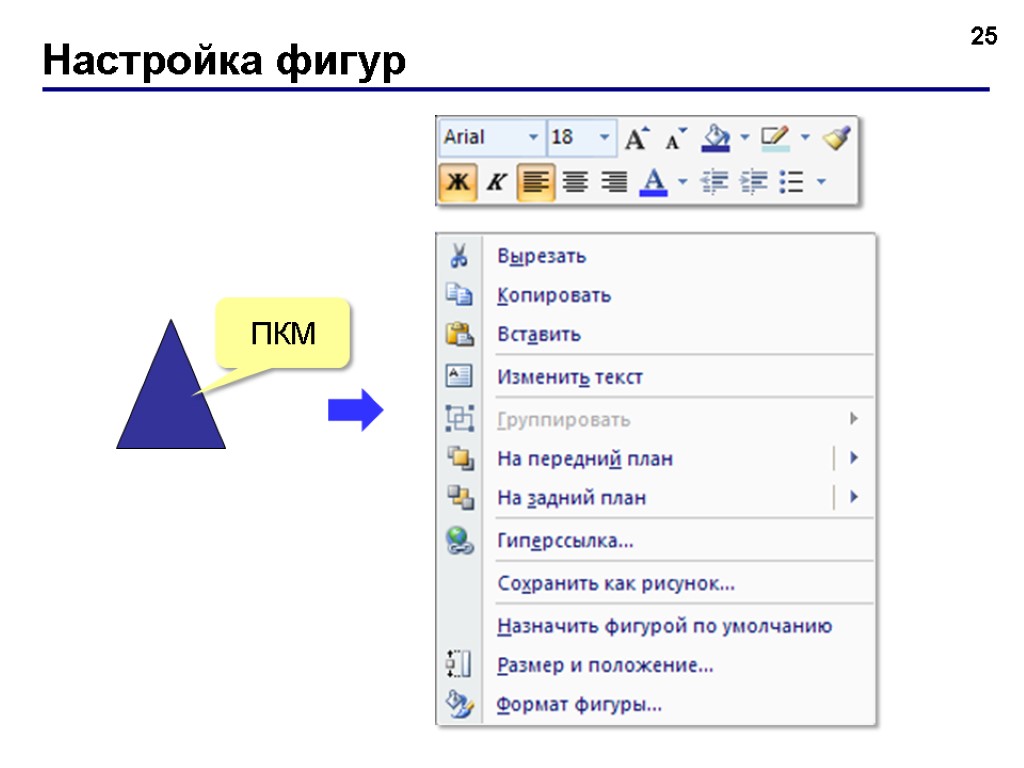The image size is (1024, 768).
Task: Click the hyperlink globe icon
Action: coord(460,541)
